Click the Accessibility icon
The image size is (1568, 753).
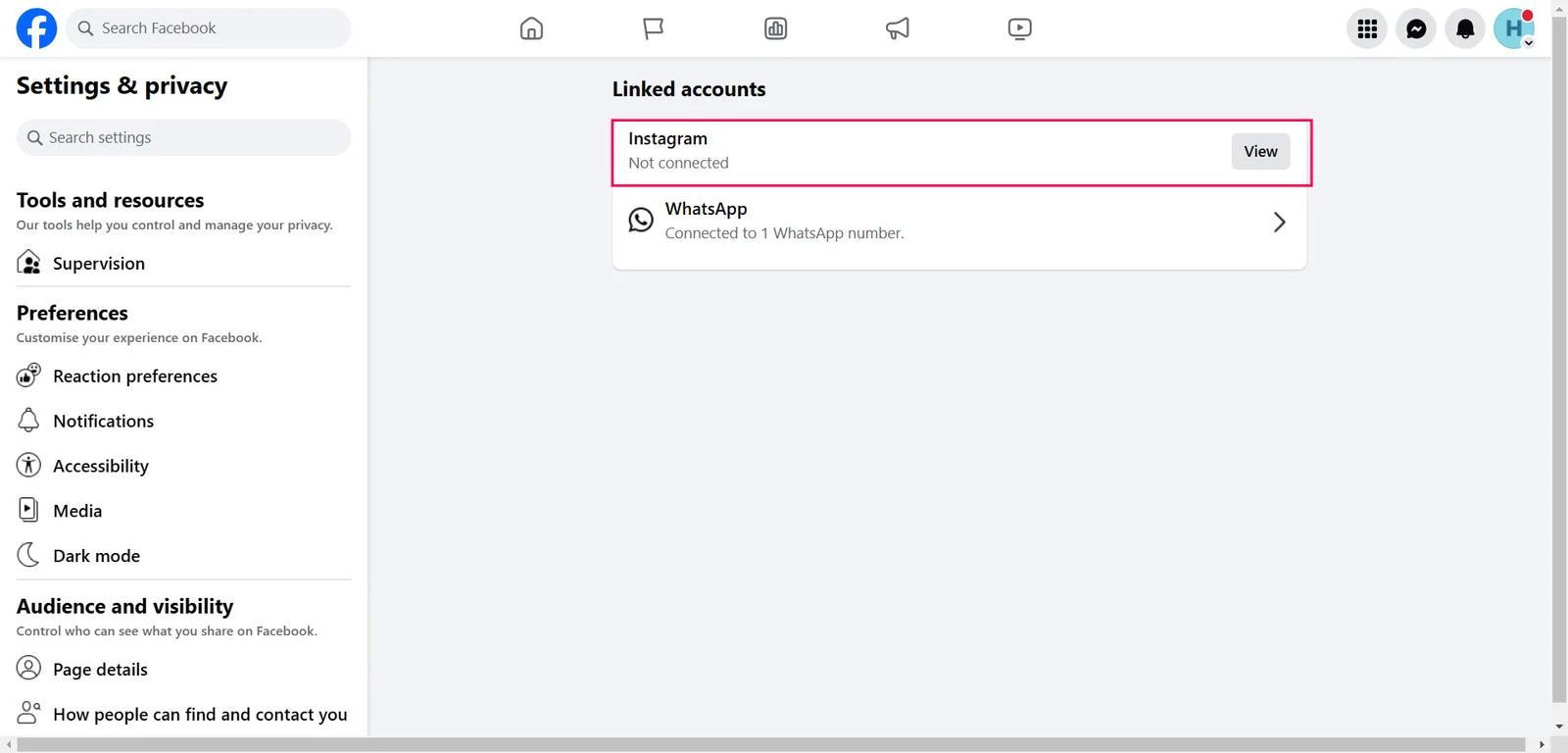pos(28,465)
